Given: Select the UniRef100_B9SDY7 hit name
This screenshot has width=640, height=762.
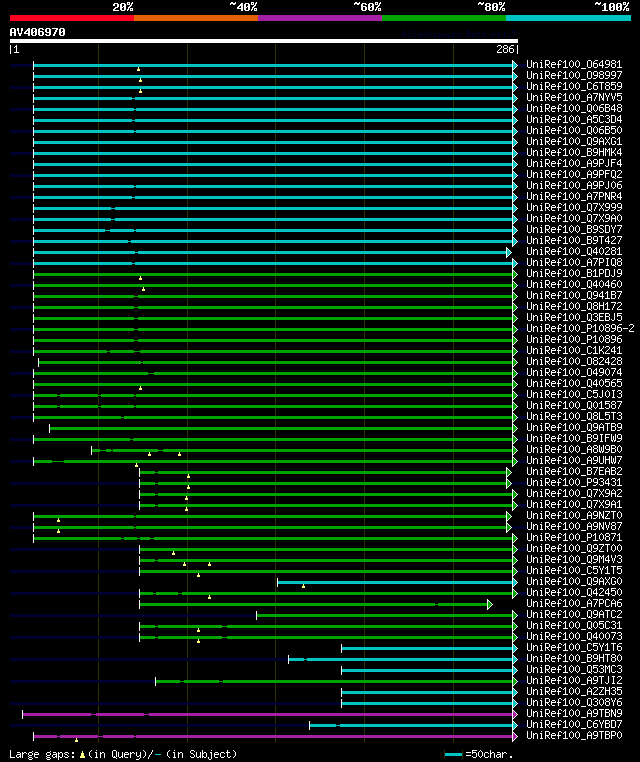Looking at the screenshot, I should 574,229.
